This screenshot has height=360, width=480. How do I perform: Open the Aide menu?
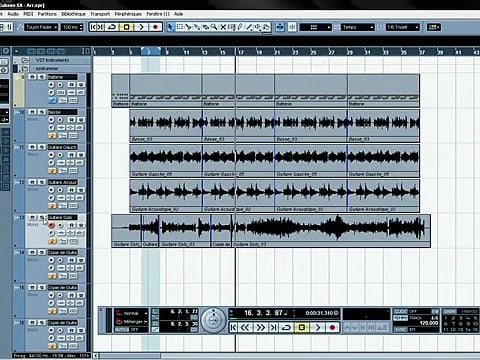178,14
